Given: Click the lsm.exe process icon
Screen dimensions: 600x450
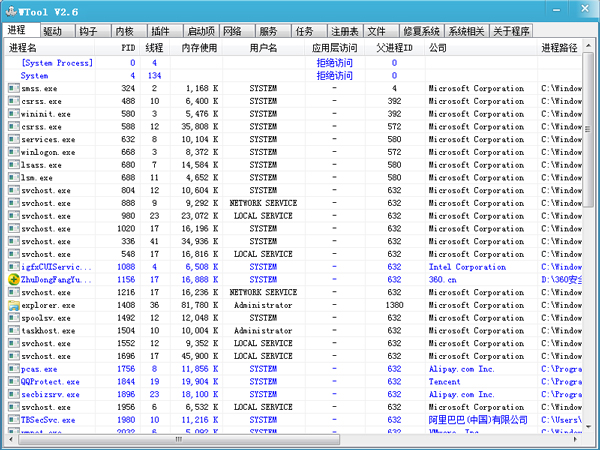Looking at the screenshot, I should coord(14,178).
